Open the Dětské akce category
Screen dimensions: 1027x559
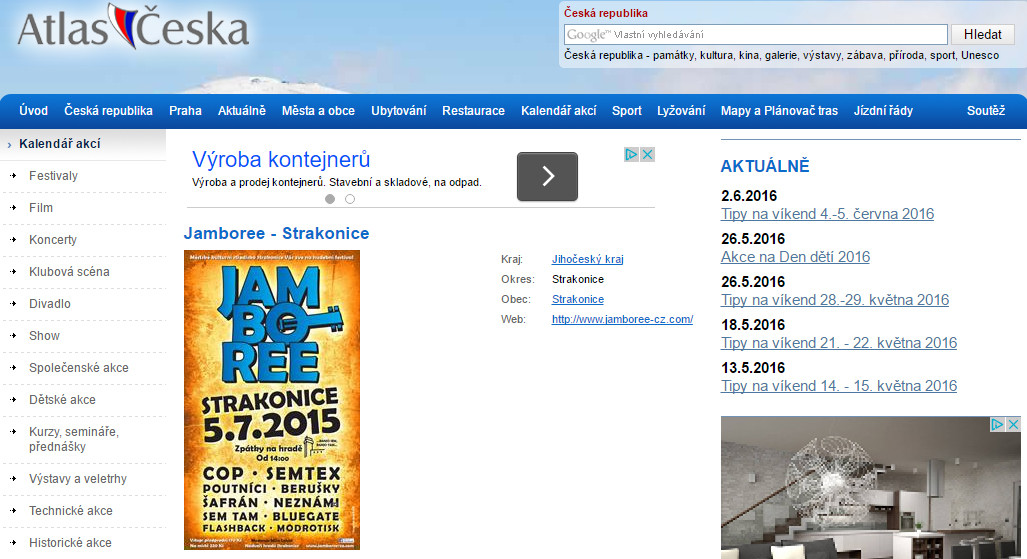(62, 400)
